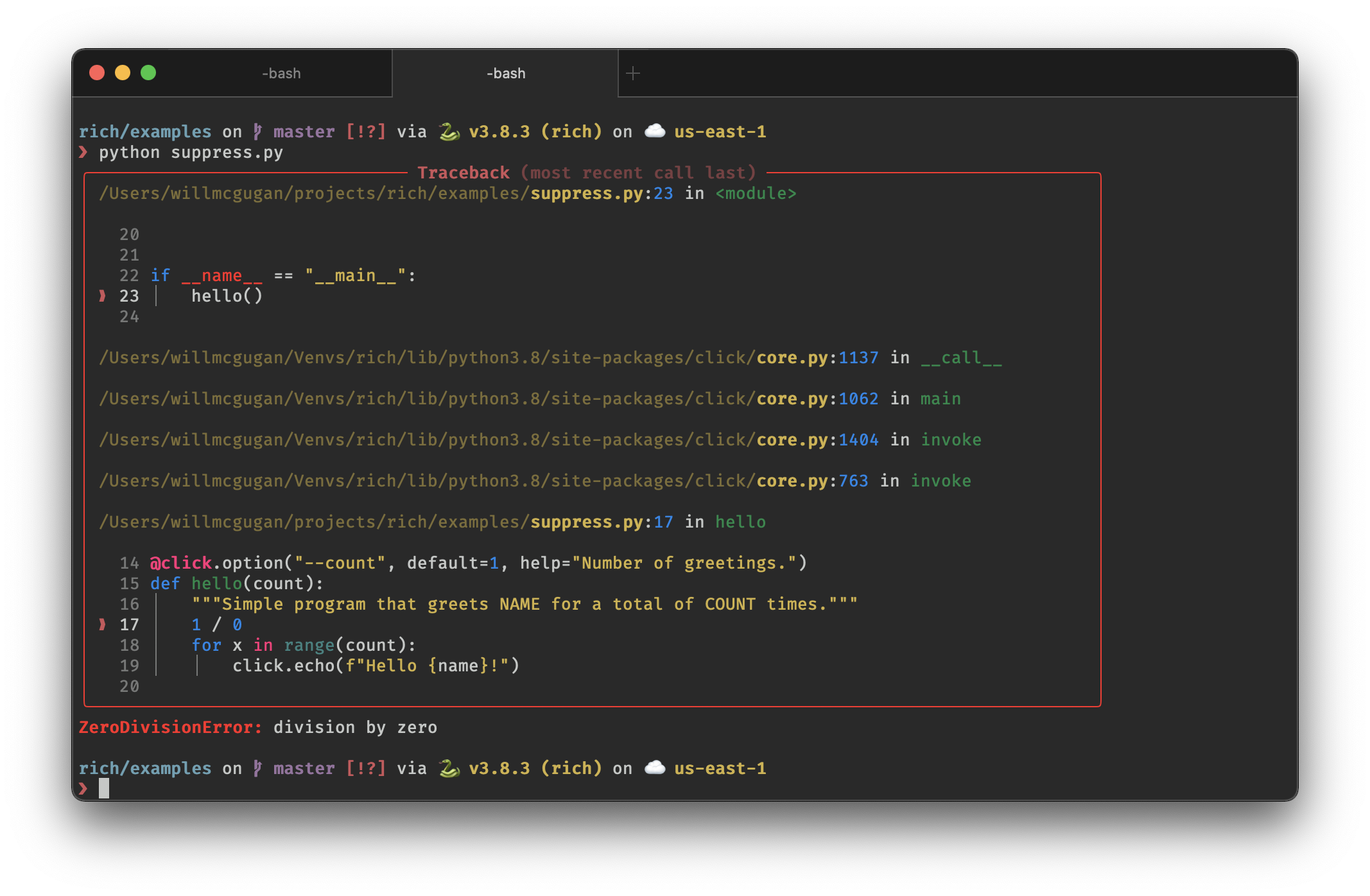Click 'master' branch name in the top prompt
Image resolution: width=1370 pixels, height=896 pixels.
click(x=304, y=132)
